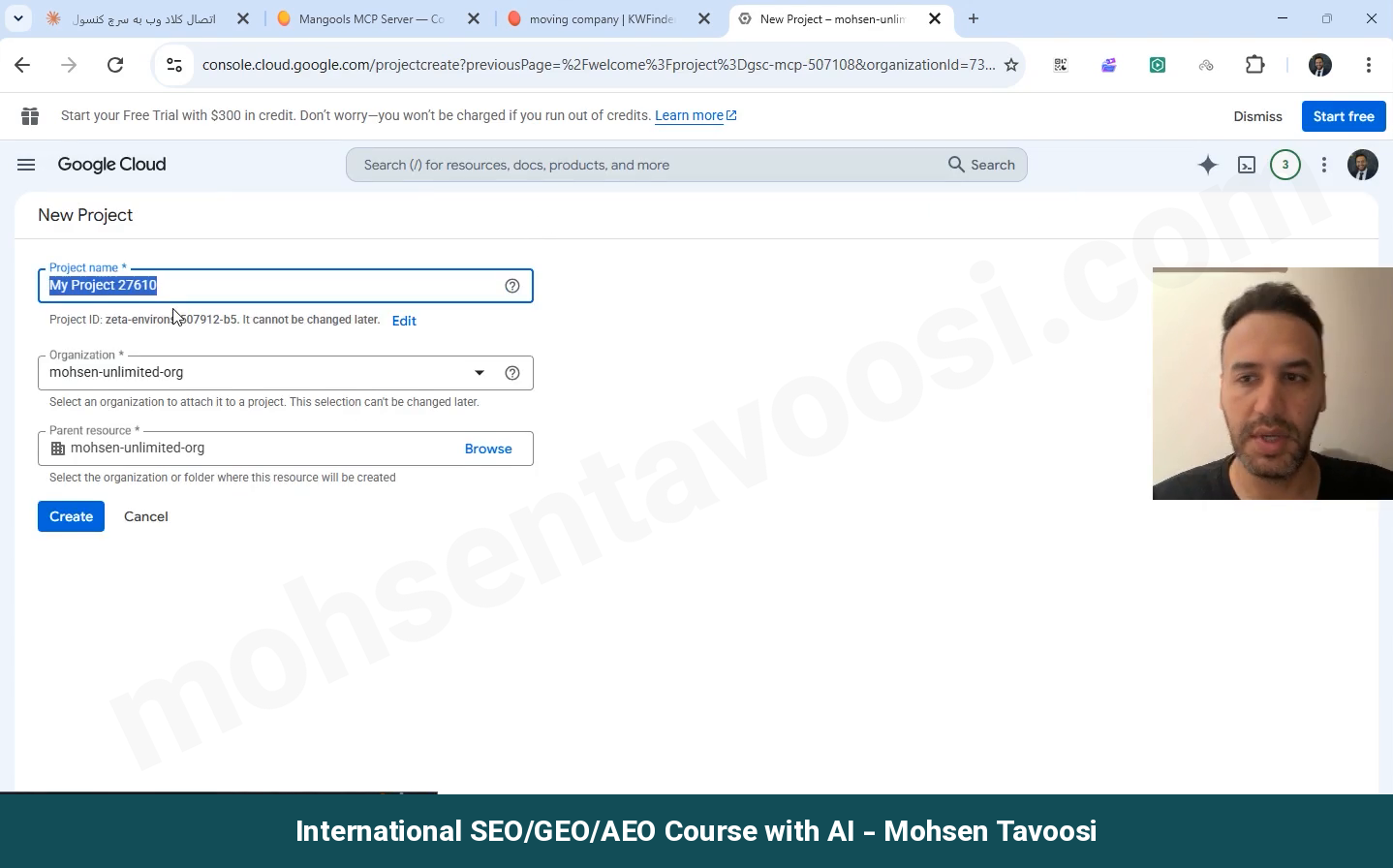The width and height of the screenshot is (1393, 868).
Task: Open Chrome profile avatar in toolbar
Action: point(1320,65)
